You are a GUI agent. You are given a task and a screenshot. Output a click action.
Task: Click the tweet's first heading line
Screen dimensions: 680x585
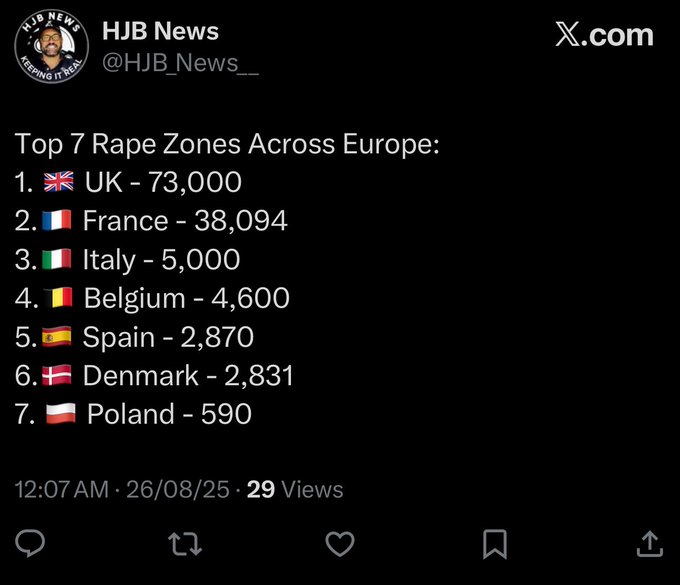point(227,144)
